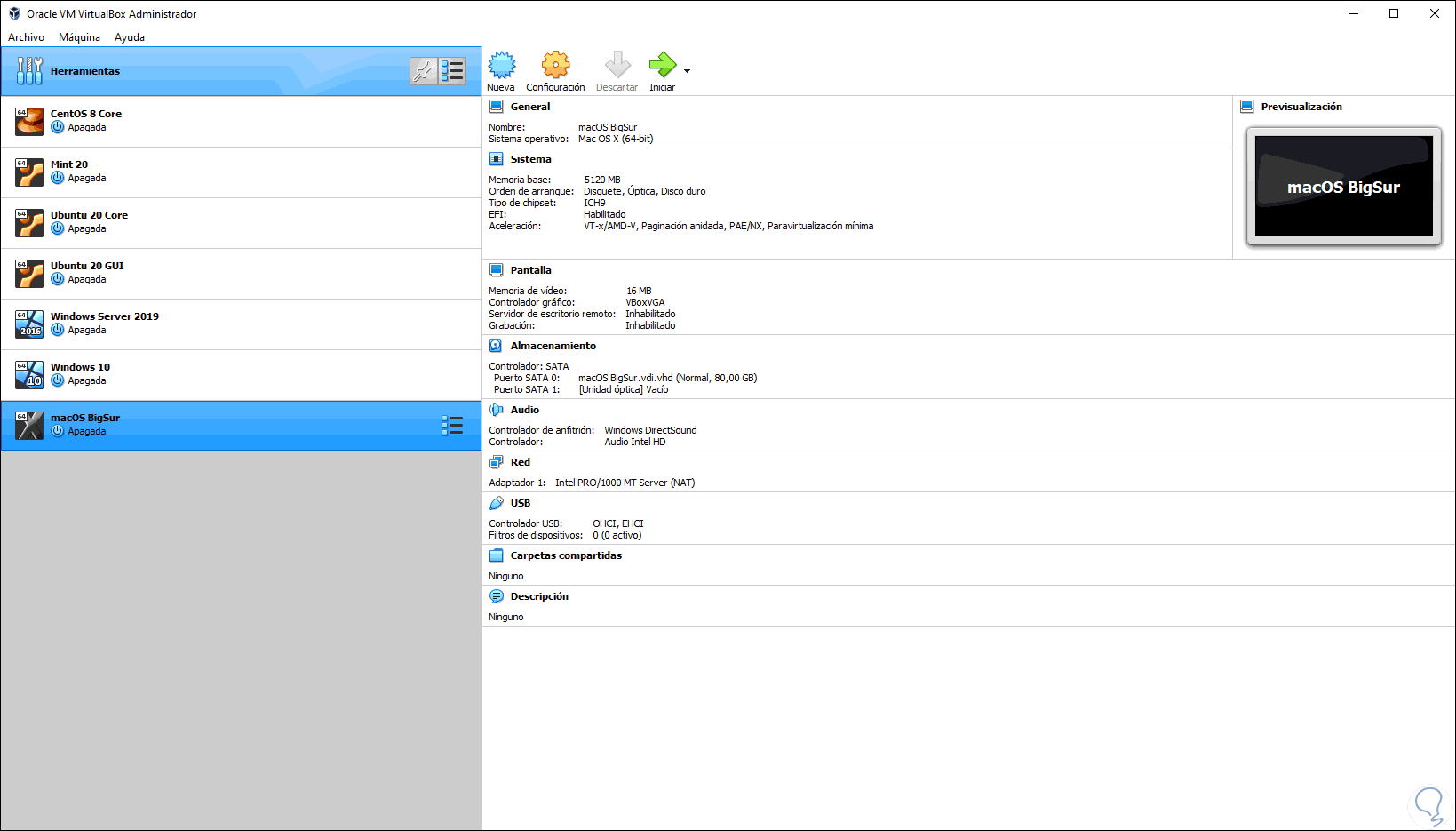Click the Intel PRO/1000 MT Server (NAT) adapter text
1456x831 pixels.
[x=625, y=483]
